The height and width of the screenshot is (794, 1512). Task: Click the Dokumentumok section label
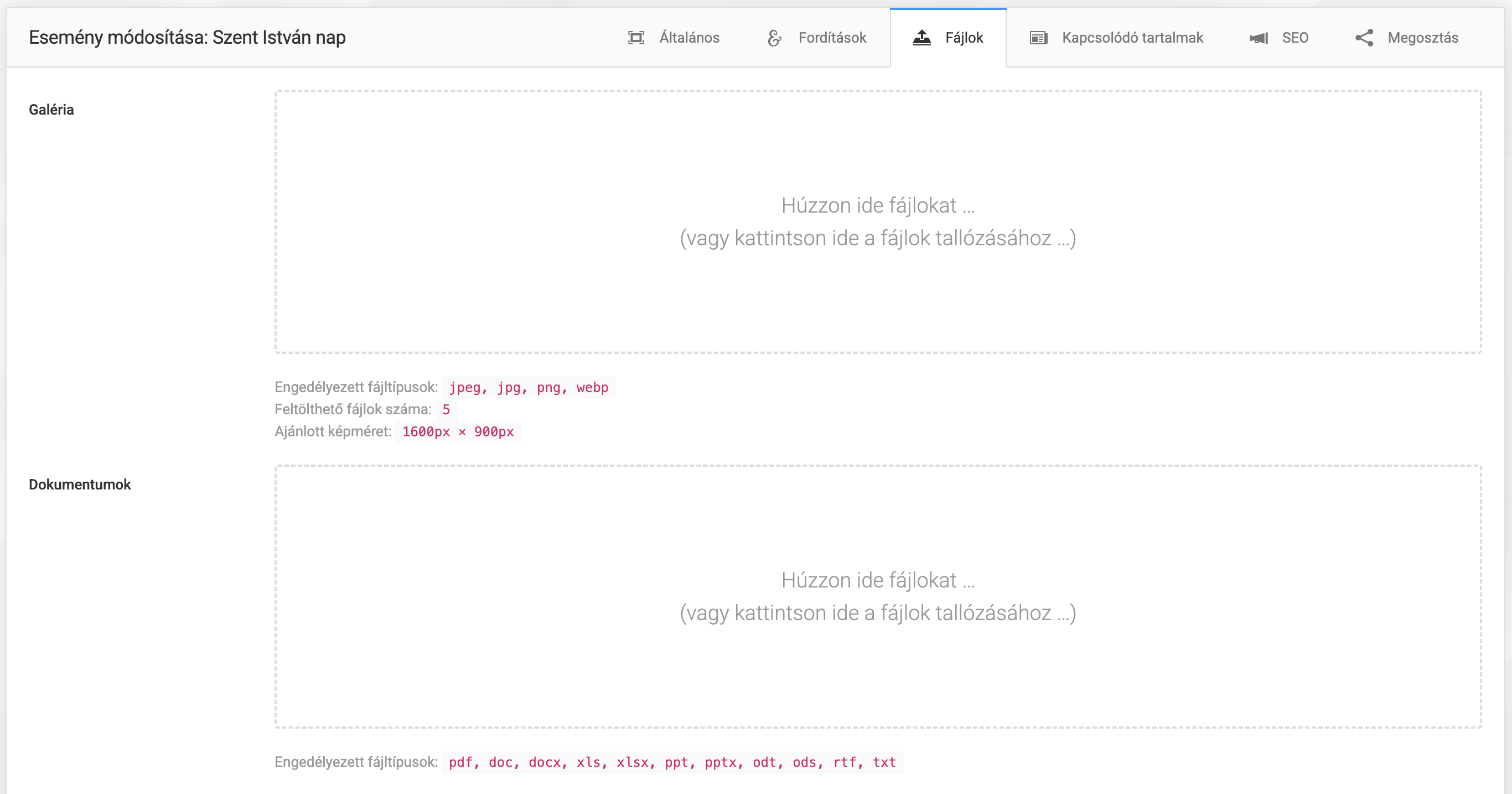tap(80, 484)
